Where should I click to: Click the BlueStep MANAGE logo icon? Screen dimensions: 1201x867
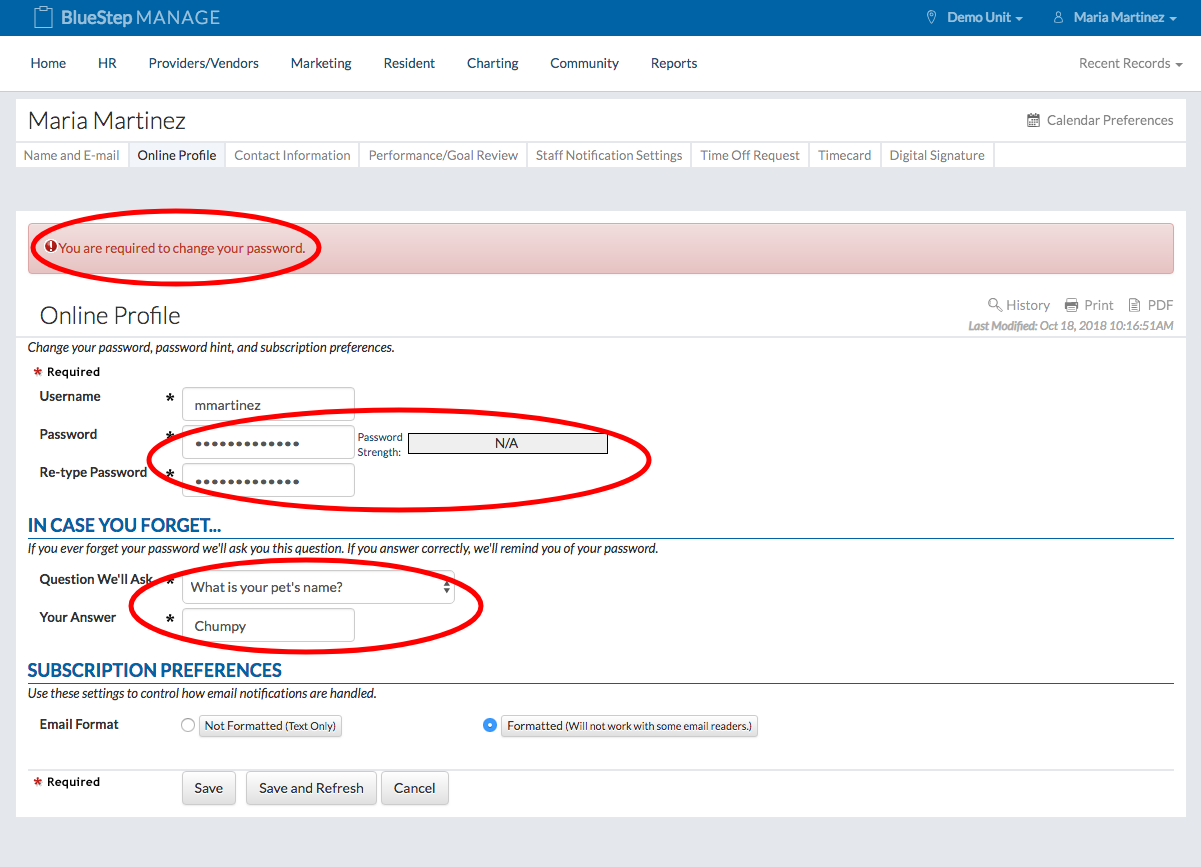43,18
